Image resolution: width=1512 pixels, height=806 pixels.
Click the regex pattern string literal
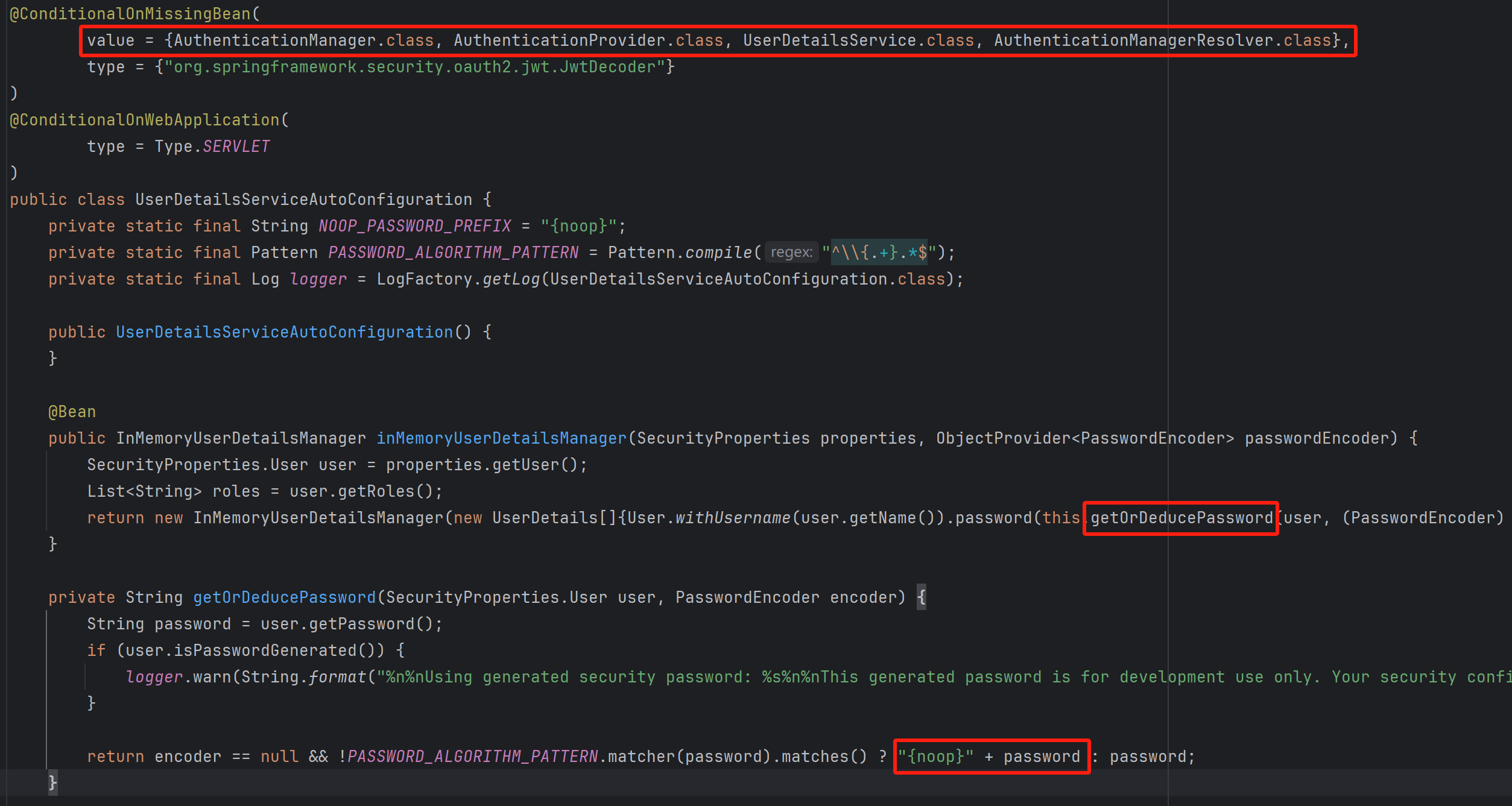(879, 253)
